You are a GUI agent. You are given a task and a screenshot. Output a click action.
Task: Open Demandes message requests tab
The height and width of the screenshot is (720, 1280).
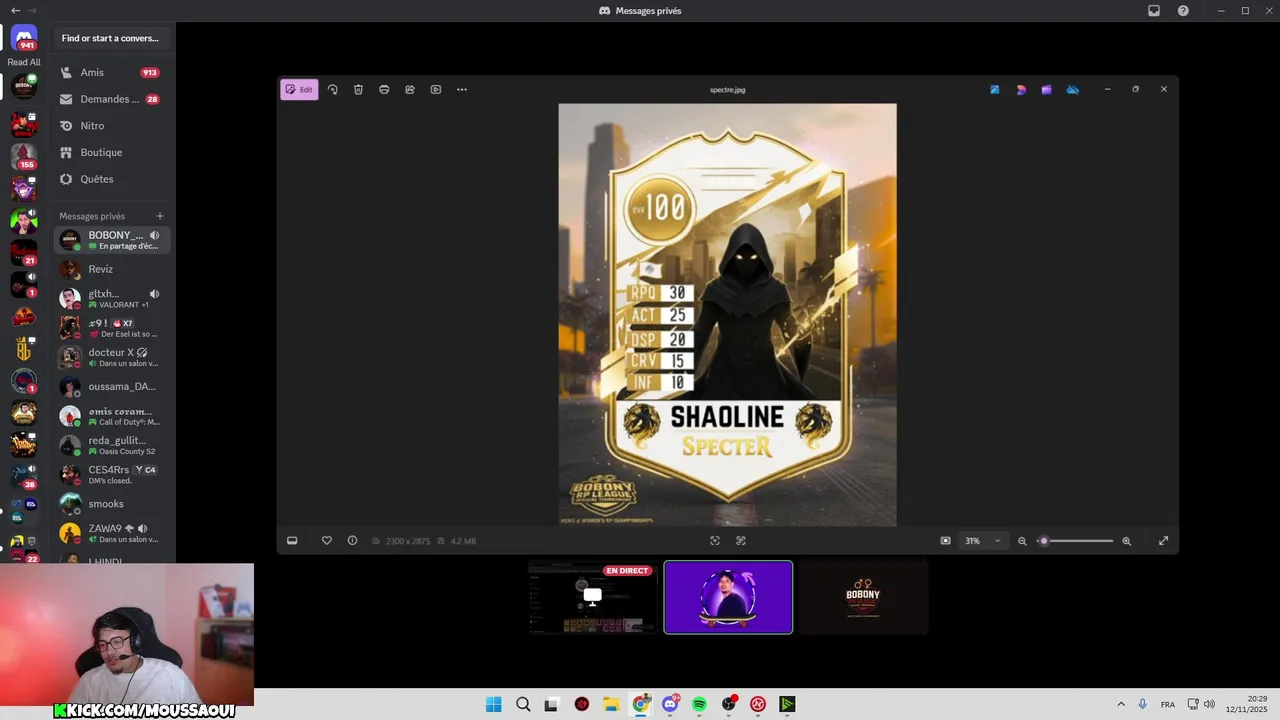point(111,99)
